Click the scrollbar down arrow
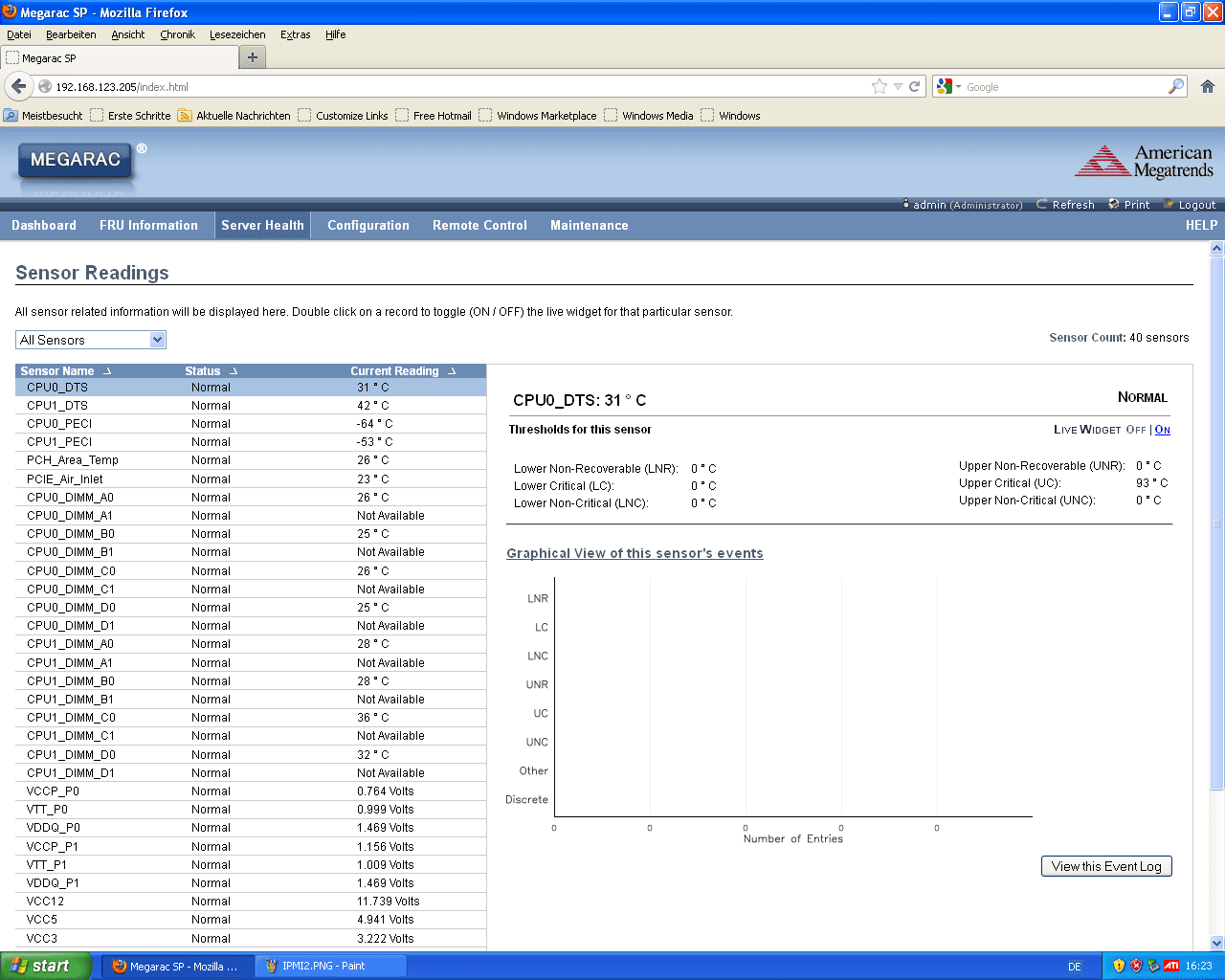 [1217, 943]
